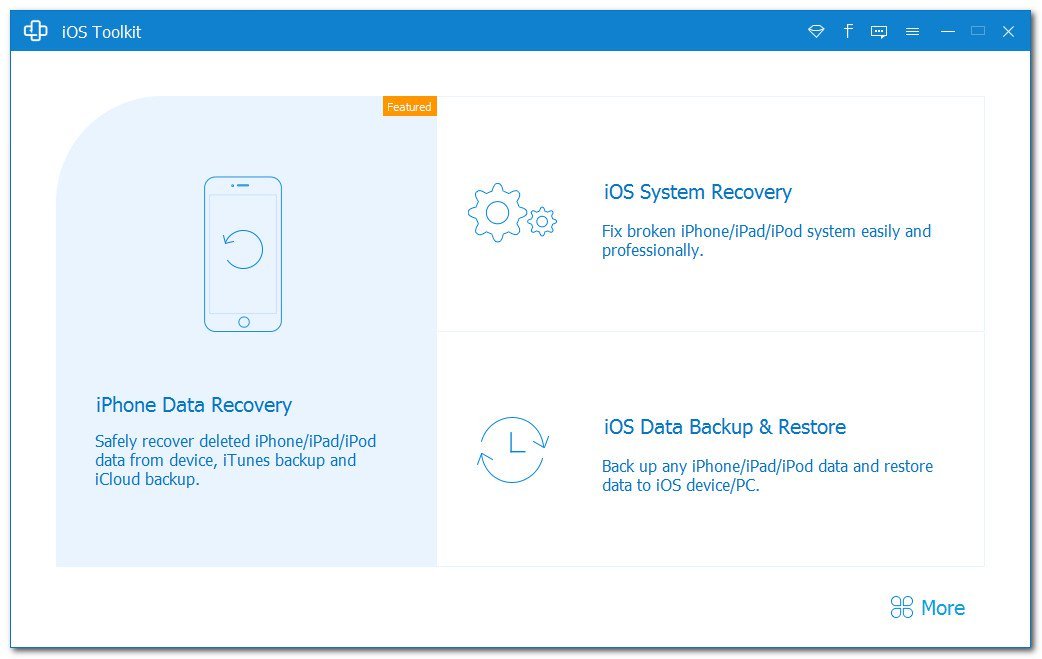Click the 'Fix broken iPhone/iPad/iPod system' description
Screen dimensions: 1042x659
tap(766, 240)
